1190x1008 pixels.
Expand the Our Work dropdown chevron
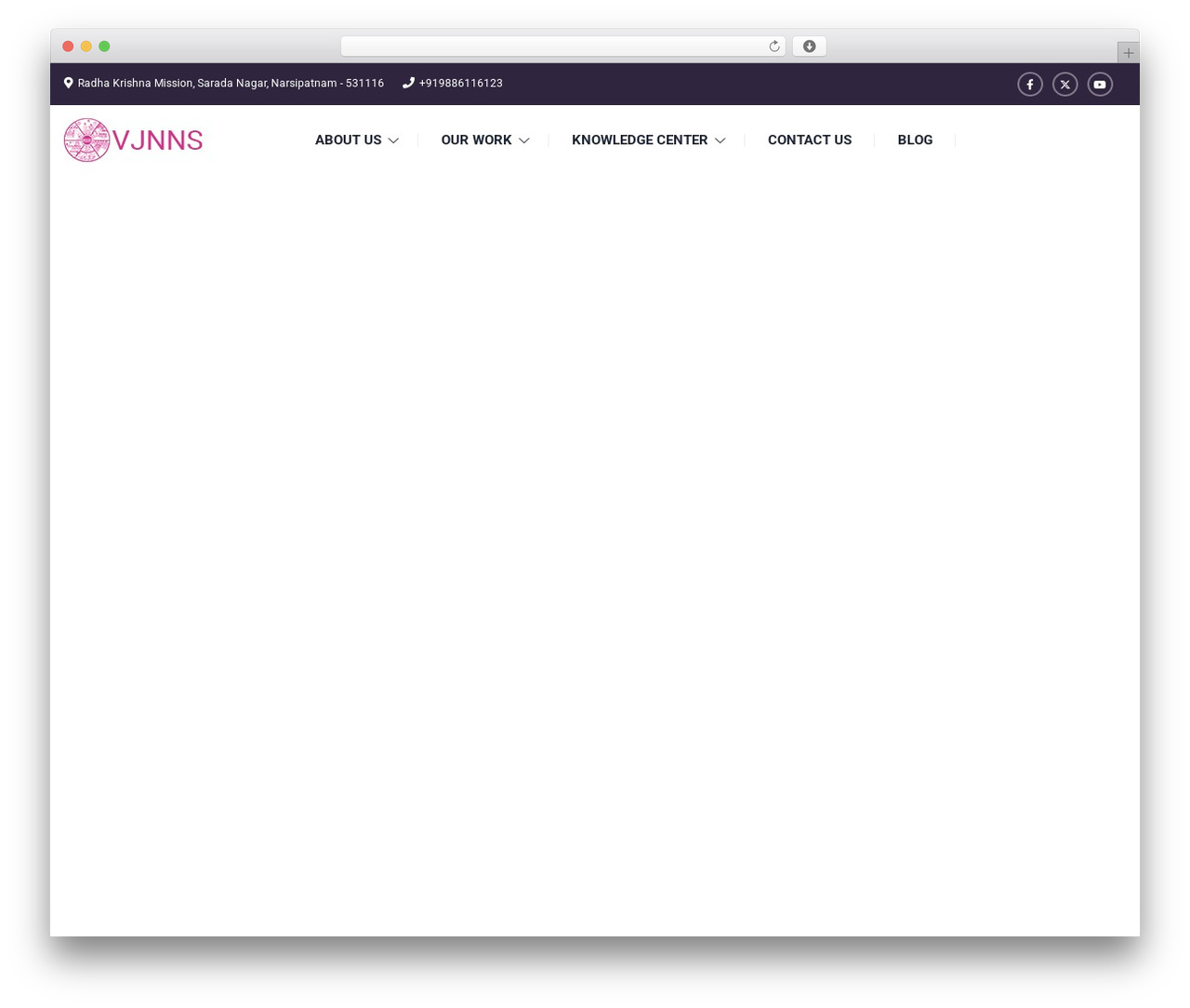click(x=524, y=140)
